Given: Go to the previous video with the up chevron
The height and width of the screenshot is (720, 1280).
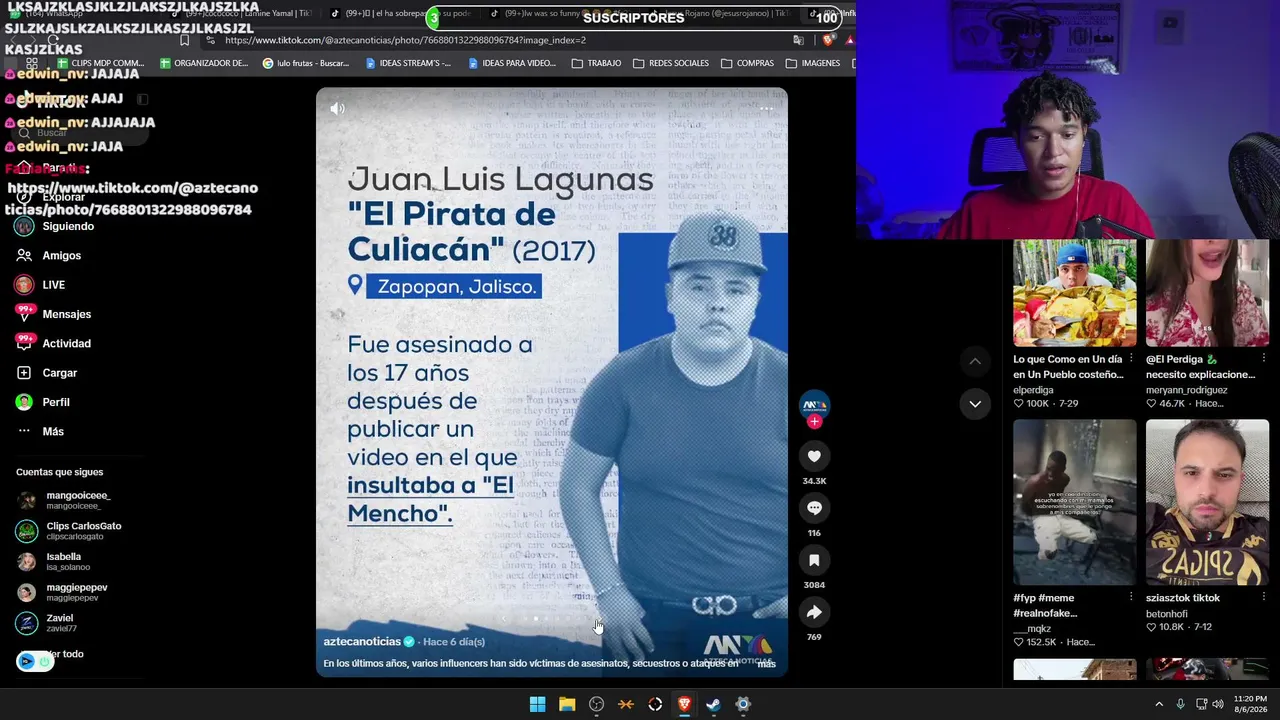Looking at the screenshot, I should pos(975,361).
